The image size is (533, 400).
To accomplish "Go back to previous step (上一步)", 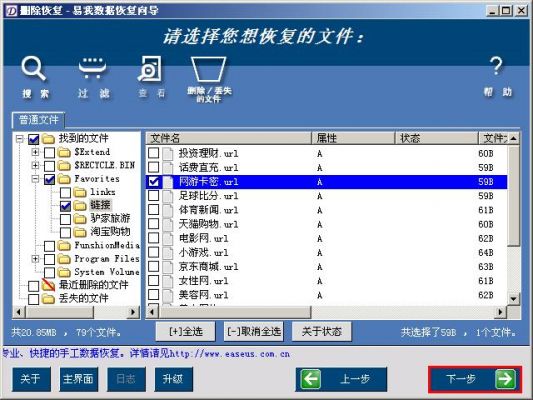I will [x=341, y=379].
